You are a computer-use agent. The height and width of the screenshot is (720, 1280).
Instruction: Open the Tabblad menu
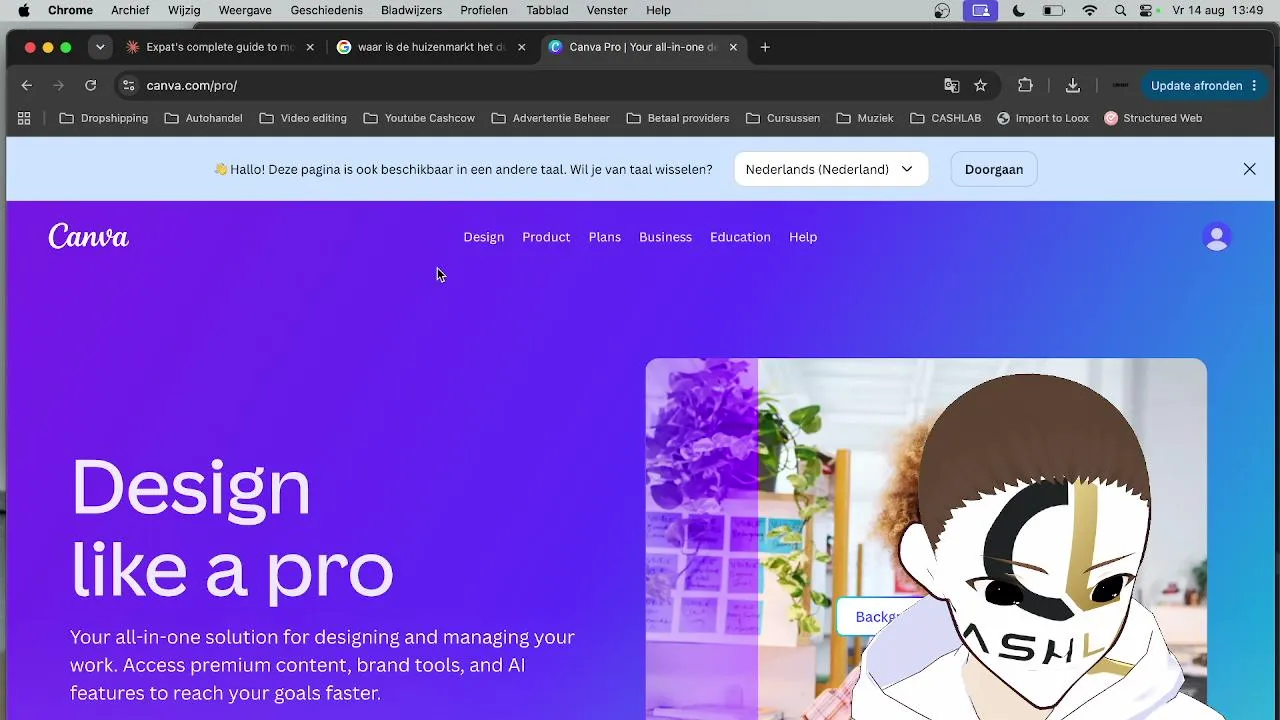pyautogui.click(x=547, y=10)
